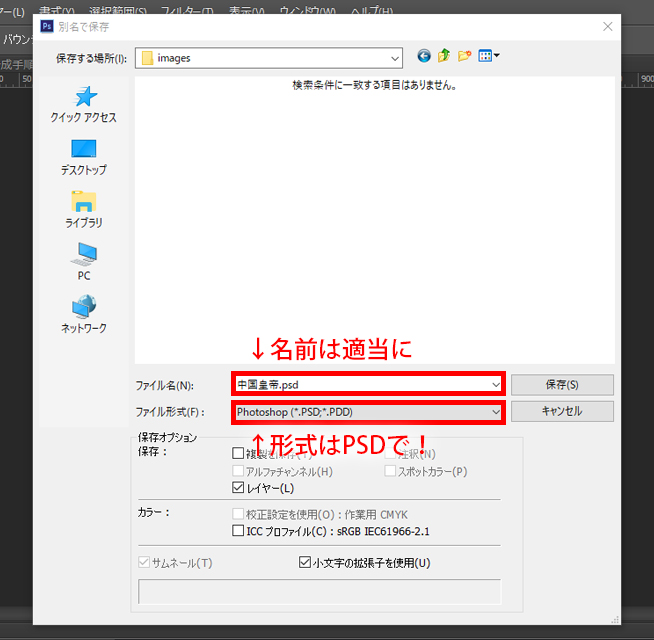Go back to last visited folder
The width and height of the screenshot is (654, 640).
[x=424, y=56]
